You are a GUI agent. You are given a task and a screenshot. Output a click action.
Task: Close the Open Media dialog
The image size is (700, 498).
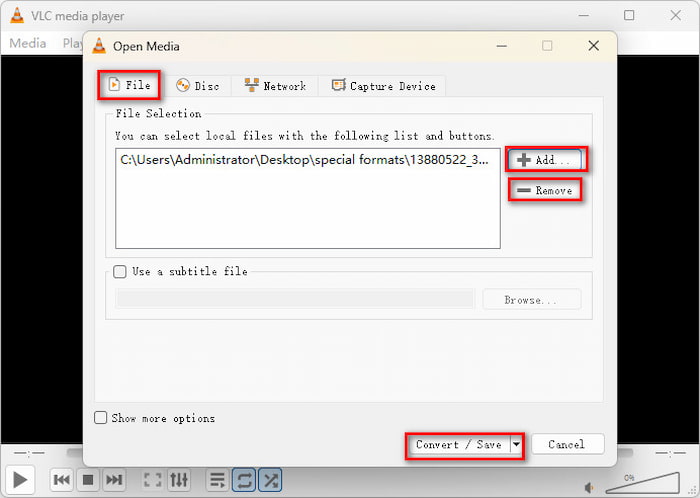click(593, 46)
